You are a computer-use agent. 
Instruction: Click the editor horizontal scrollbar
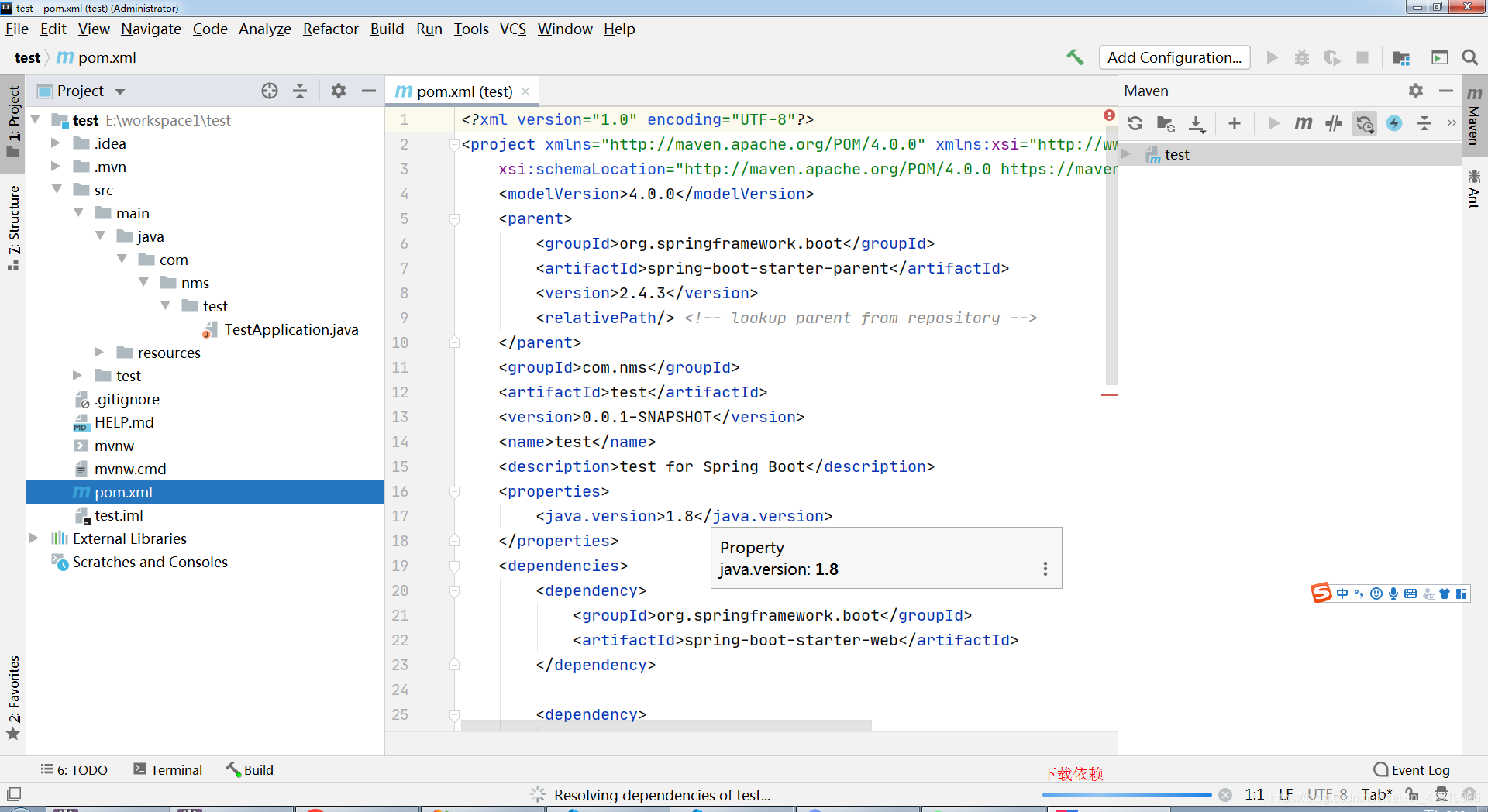666,726
